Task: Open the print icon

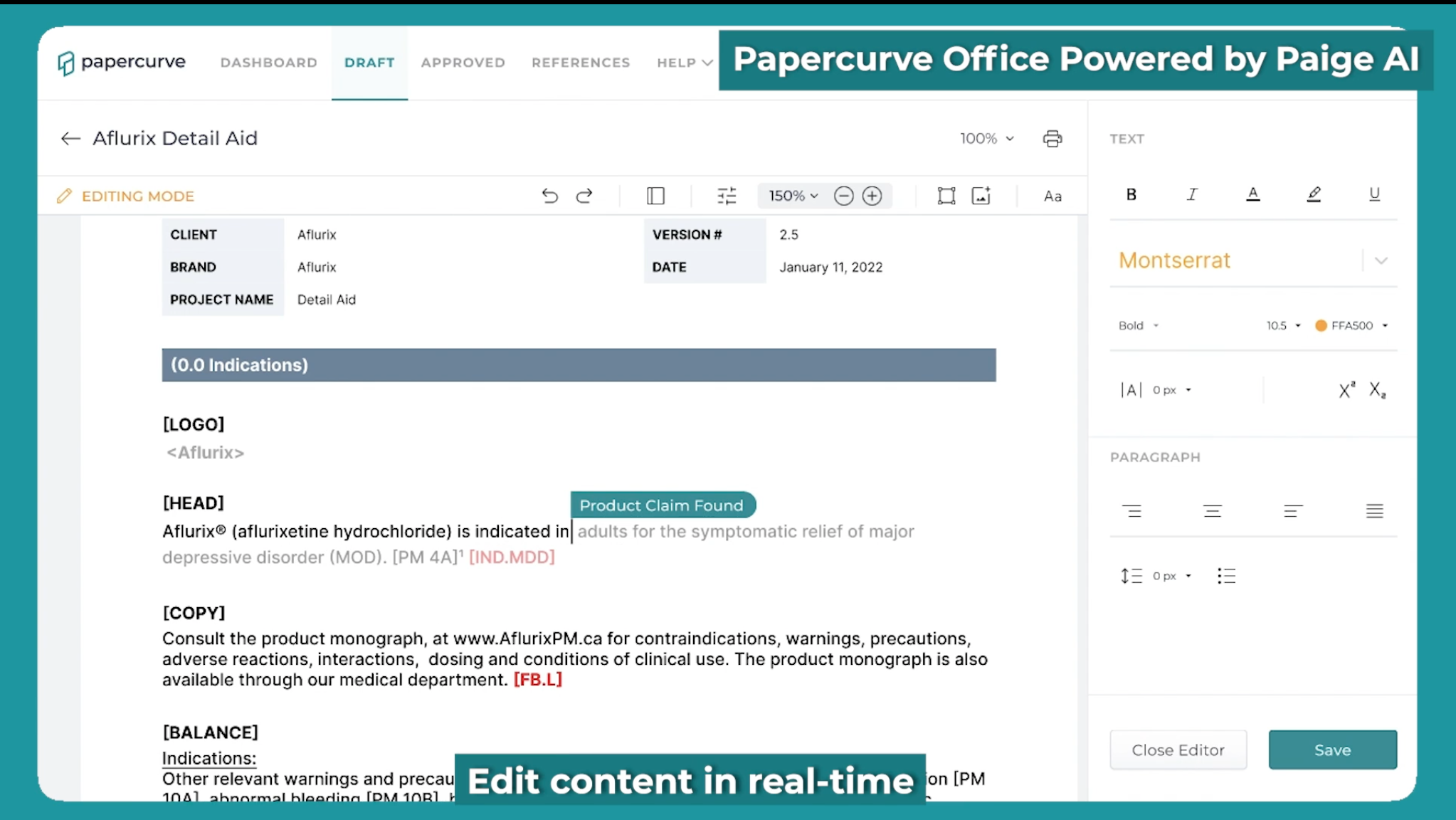Action: point(1053,139)
